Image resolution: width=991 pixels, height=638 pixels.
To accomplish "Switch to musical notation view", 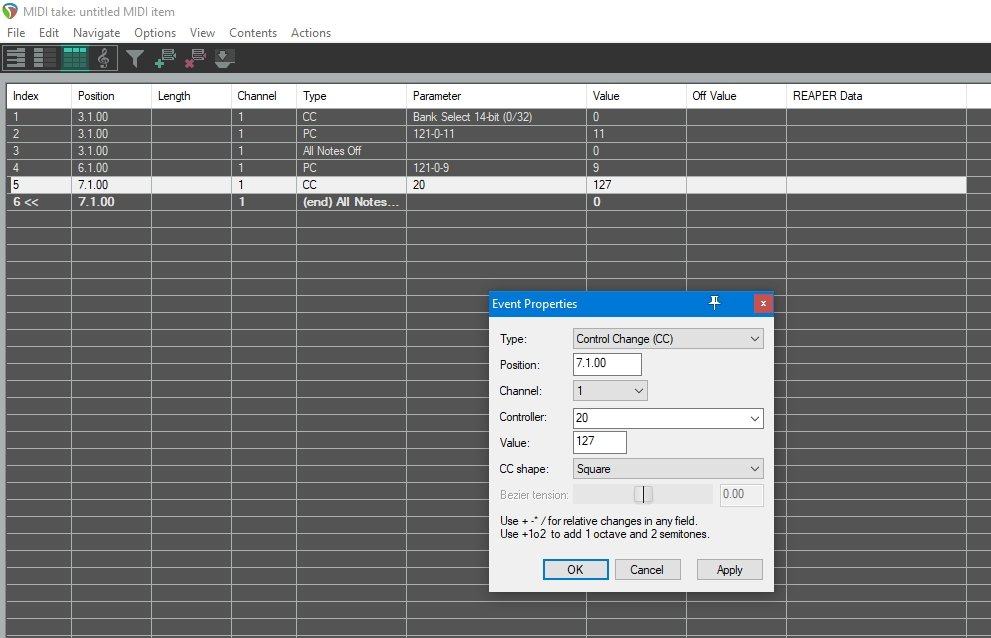I will coord(103,59).
